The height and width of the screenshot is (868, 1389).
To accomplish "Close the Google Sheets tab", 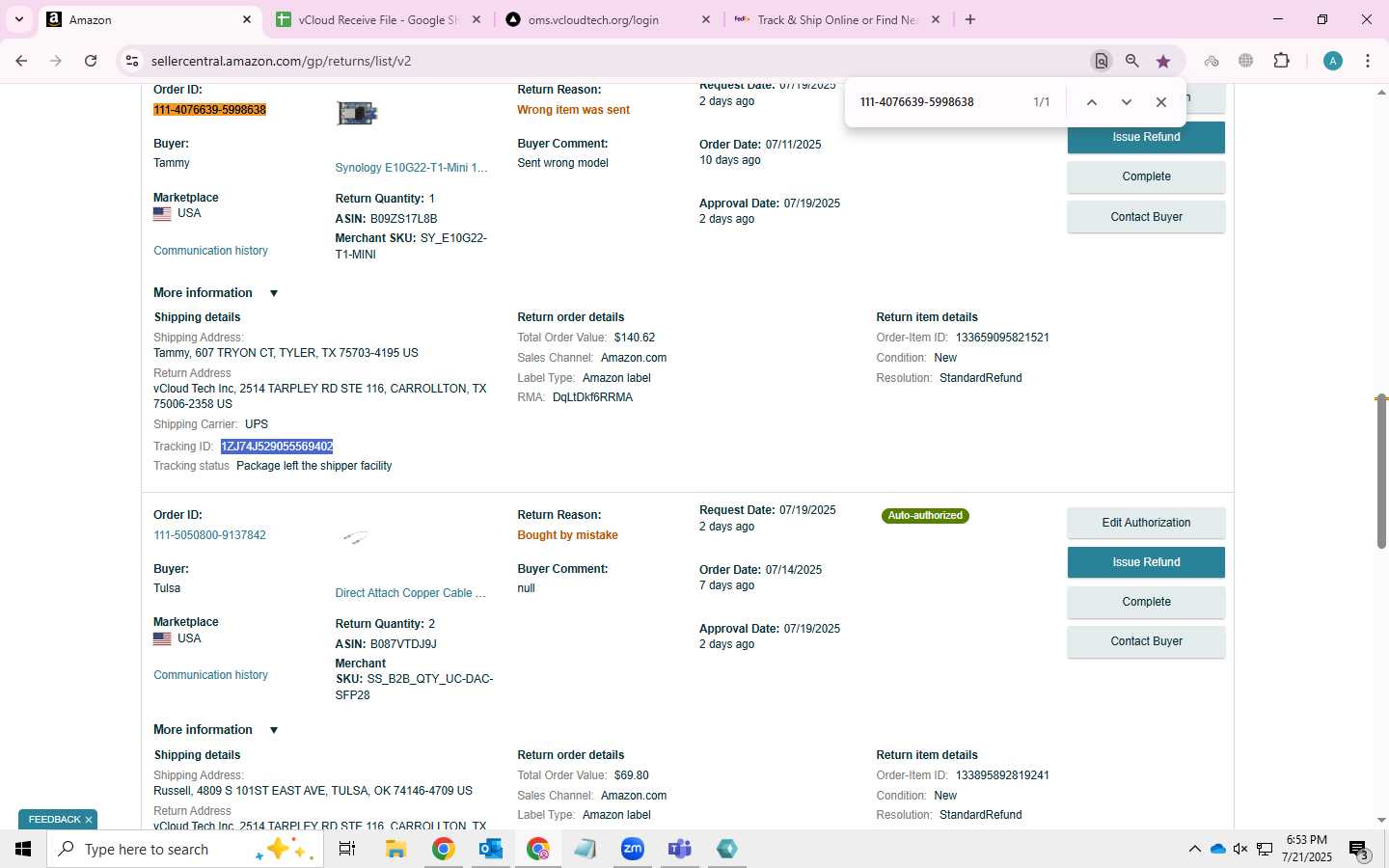I will pyautogui.click(x=477, y=19).
